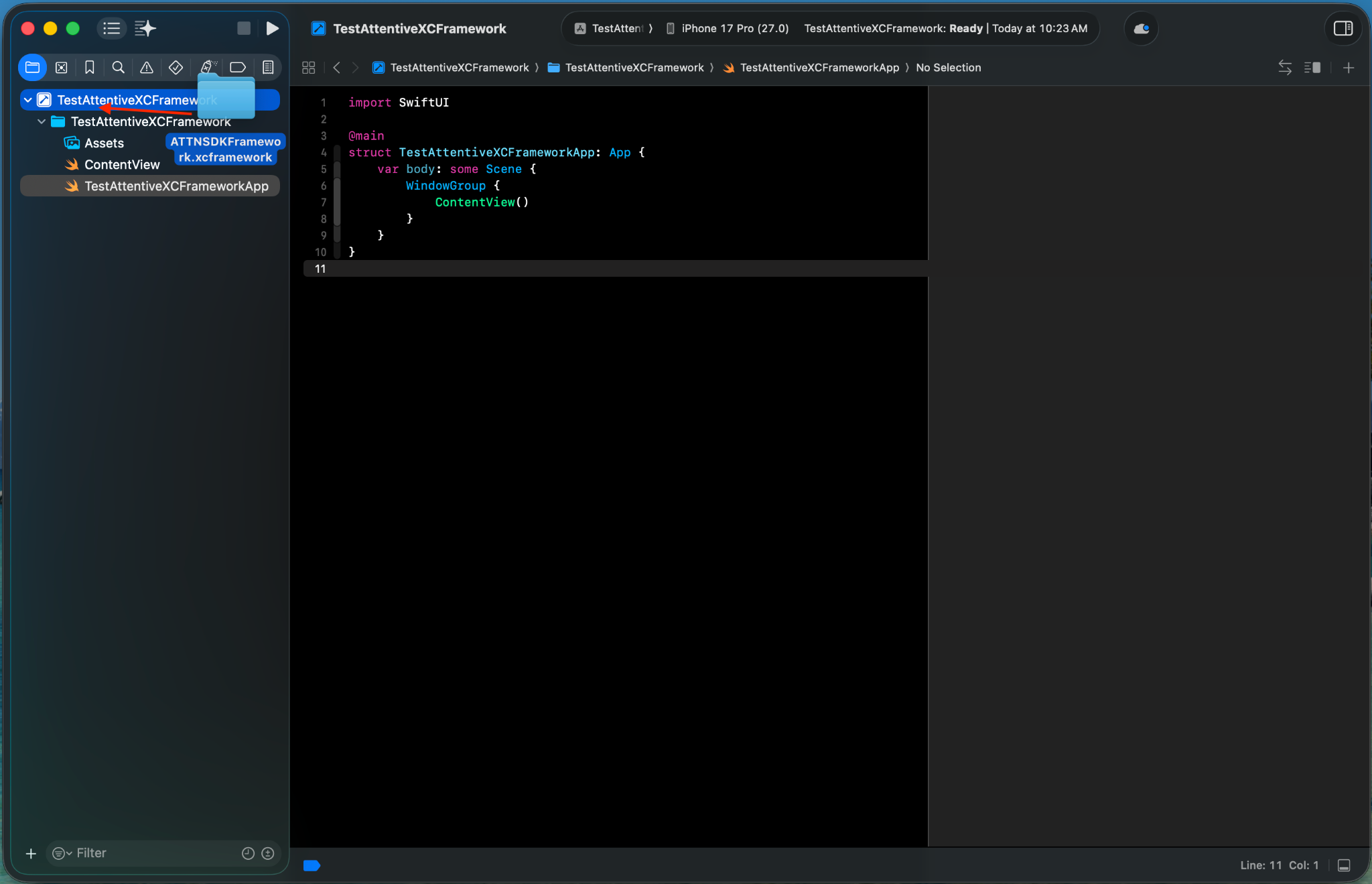Viewport: 1372px width, 884px height.
Task: Open the Breakpoint navigator tab
Action: (238, 67)
